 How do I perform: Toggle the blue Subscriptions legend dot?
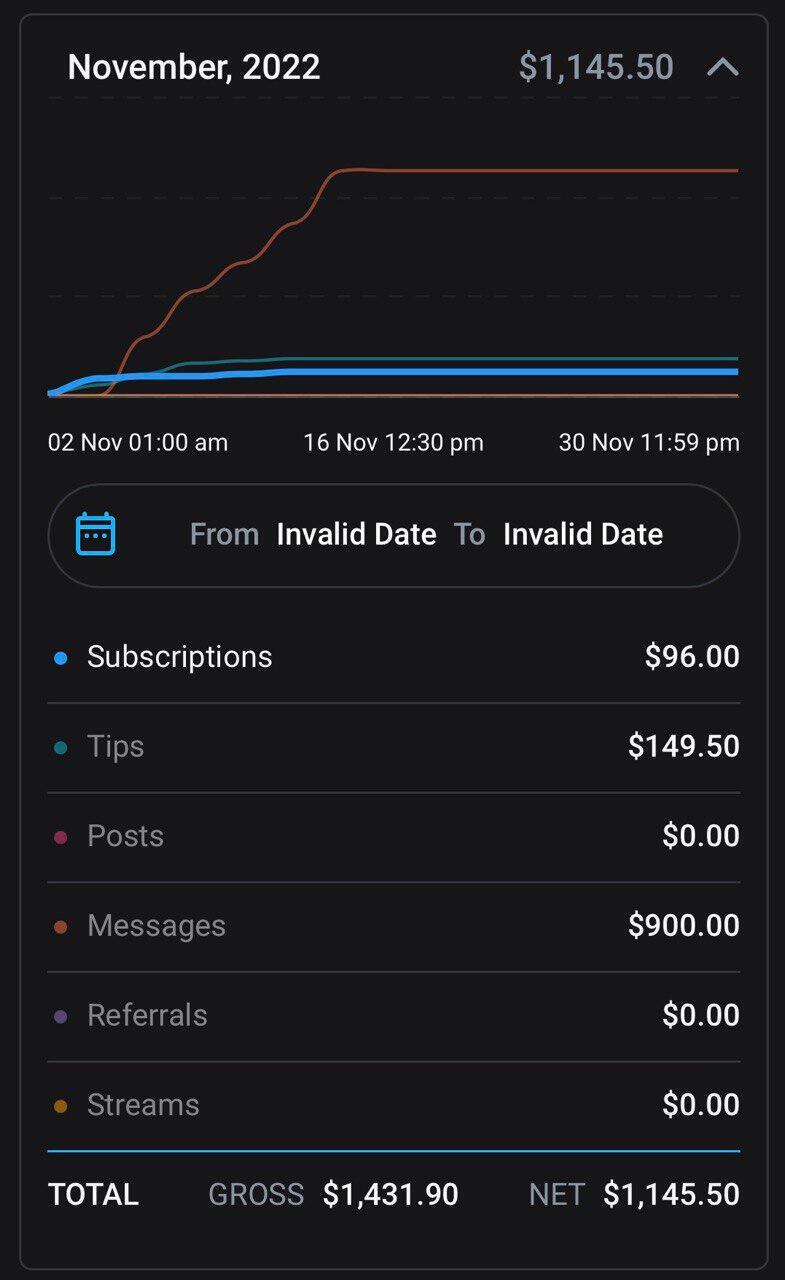click(x=61, y=658)
